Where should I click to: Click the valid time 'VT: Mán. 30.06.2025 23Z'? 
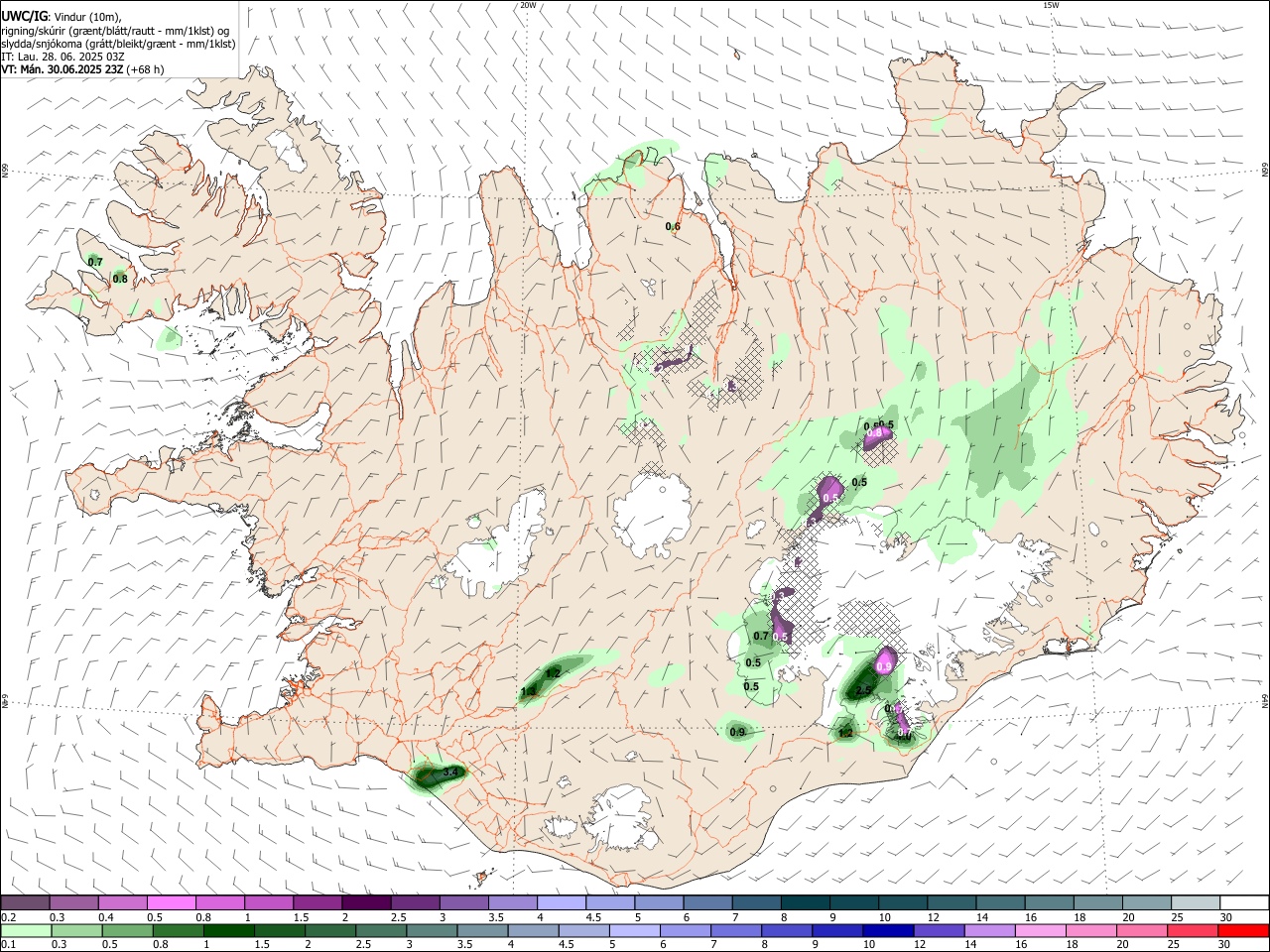pos(62,69)
